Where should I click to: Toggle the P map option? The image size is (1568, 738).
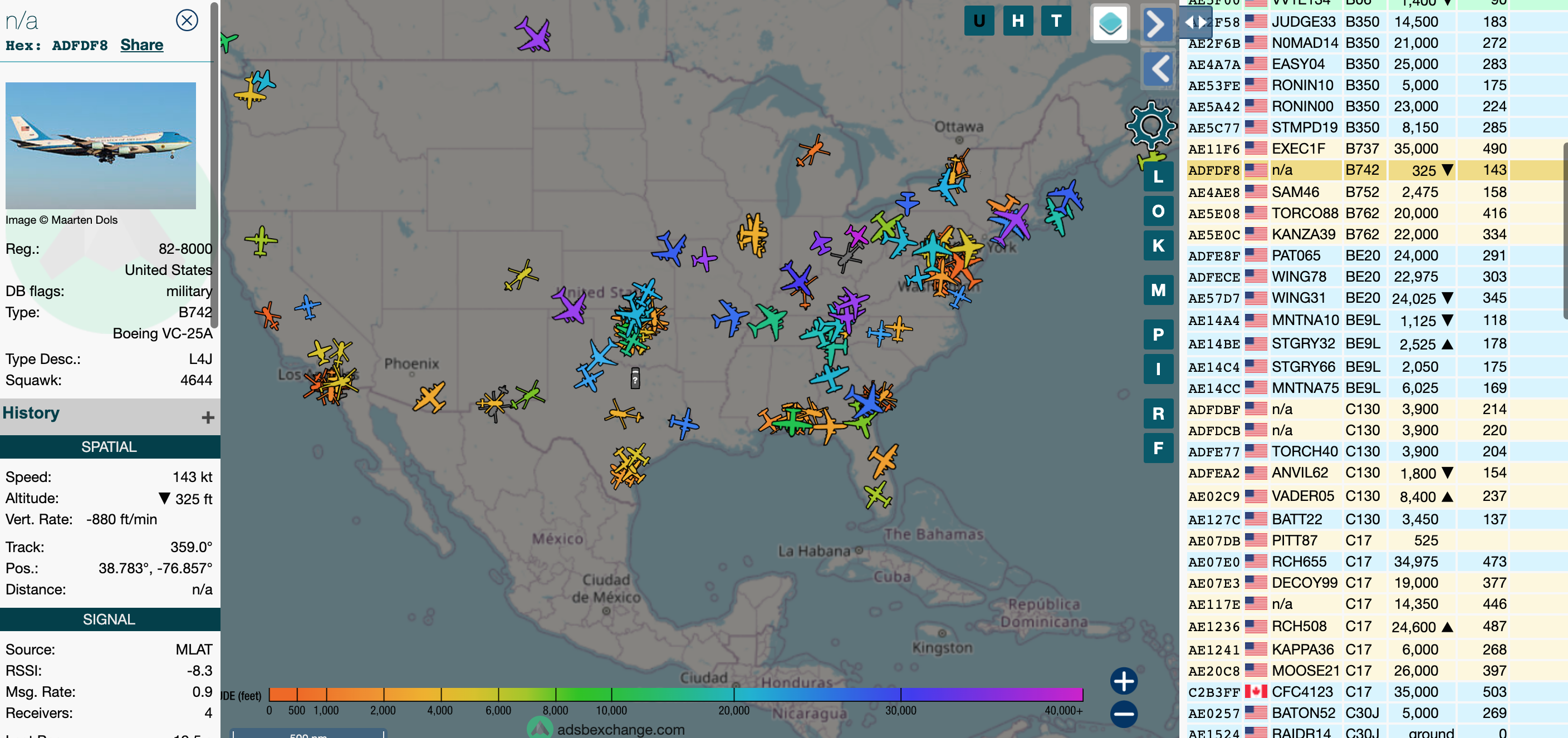1158,334
